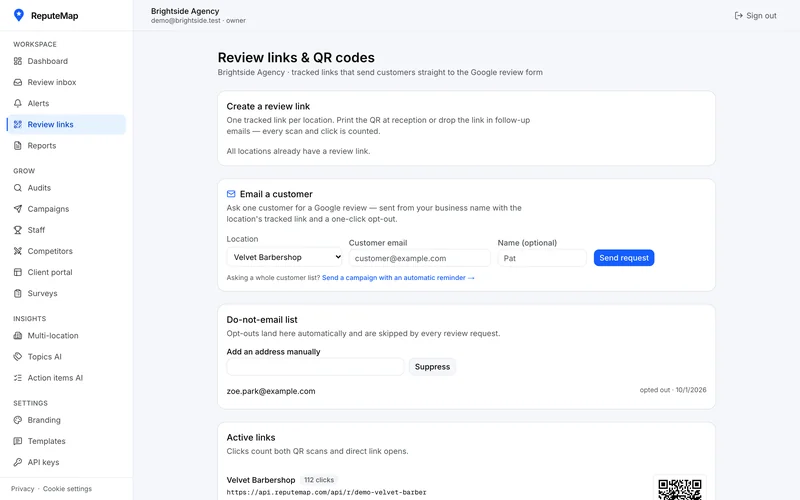This screenshot has width=800, height=500.
Task: Go to Review inbox
Action: coord(66,82)
